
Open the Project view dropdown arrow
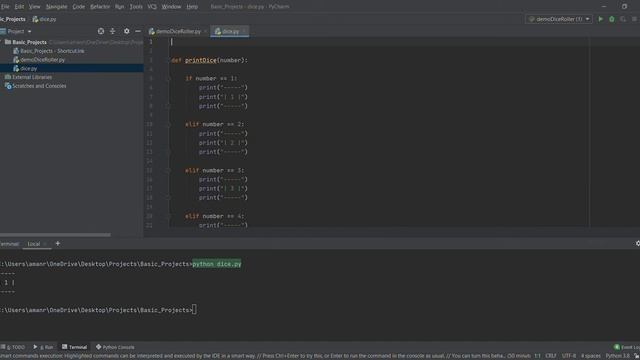[x=29, y=31]
